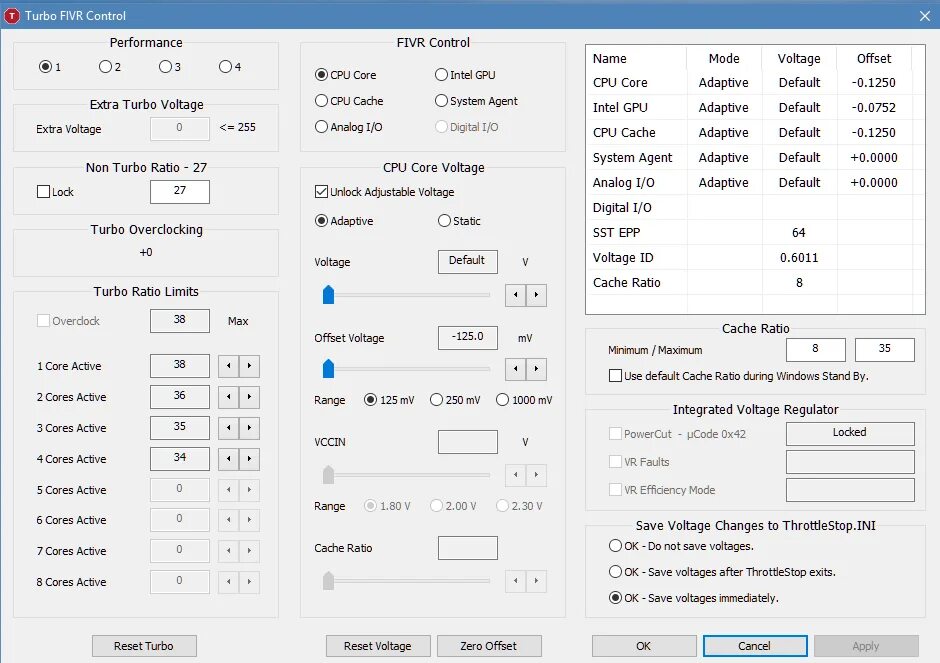Click left arrow for Voltage slider

[516, 295]
